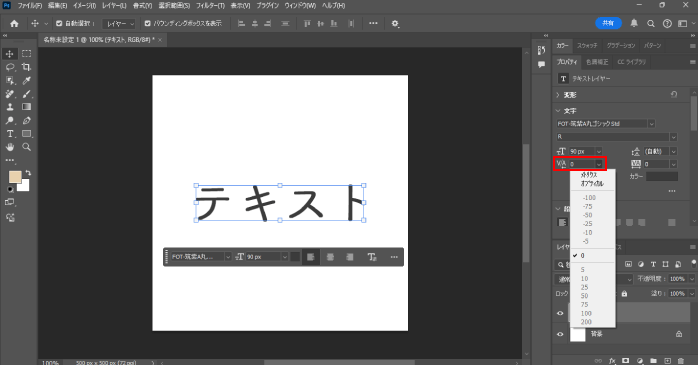Toggle left-align text in the contextual bar
This screenshot has width=698, height=365.
click(311, 257)
